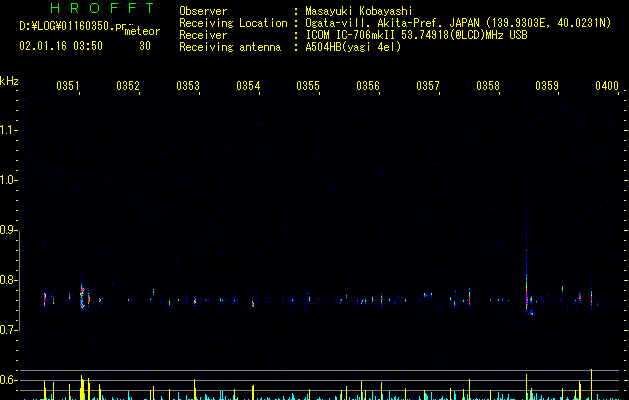The height and width of the screenshot is (400, 629).
Task: Click the 0.9 kHz axis label
Action: [x=9, y=230]
